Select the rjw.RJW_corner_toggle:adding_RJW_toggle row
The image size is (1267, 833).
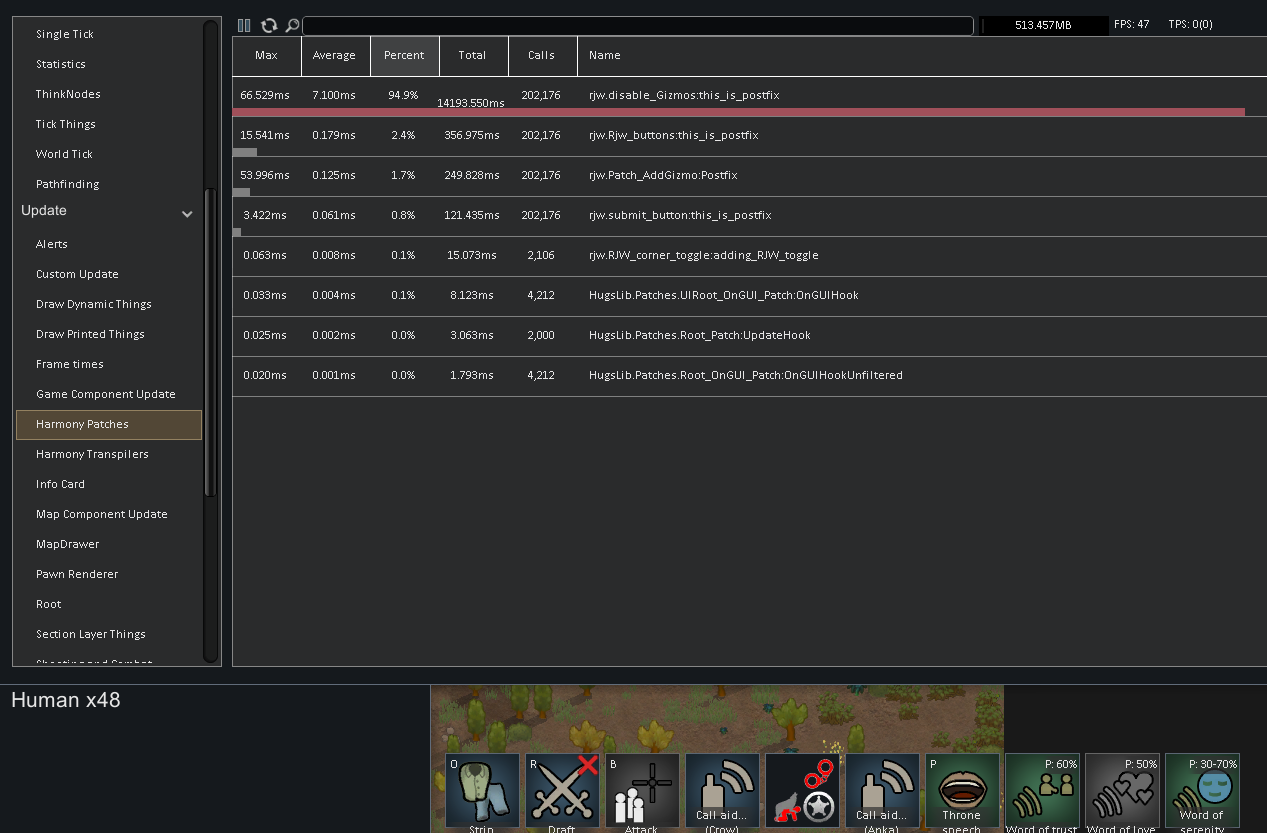[x=749, y=256]
